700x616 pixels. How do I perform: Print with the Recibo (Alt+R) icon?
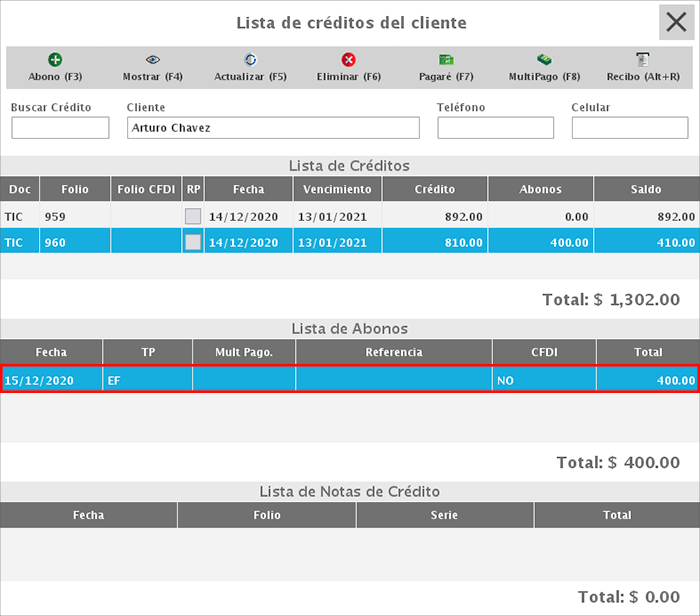point(642,60)
